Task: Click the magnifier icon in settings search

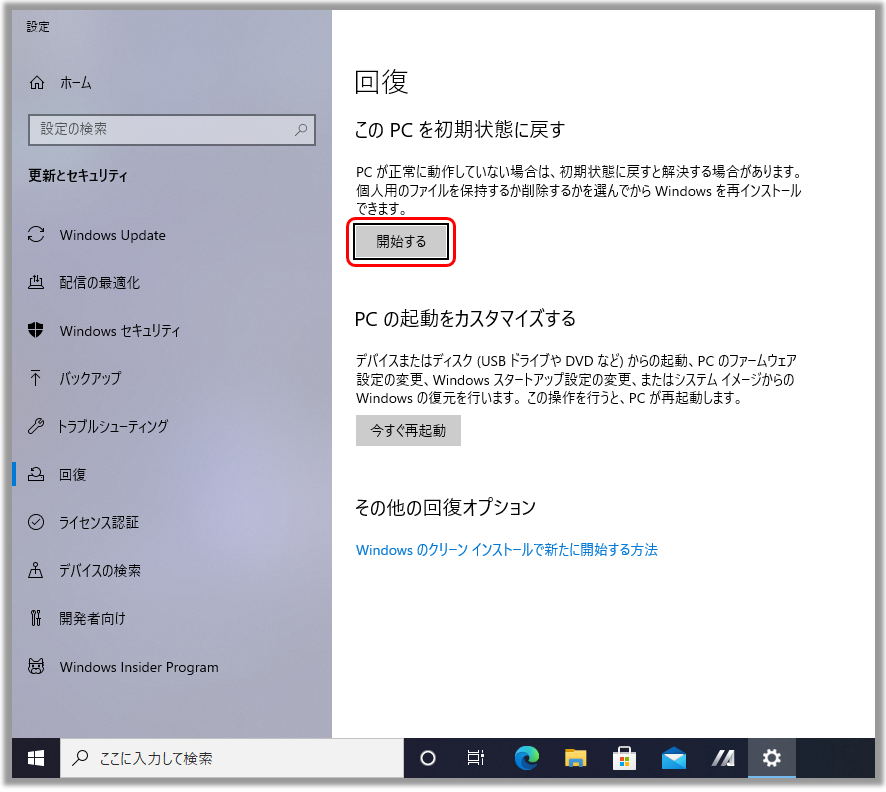Action: [301, 129]
